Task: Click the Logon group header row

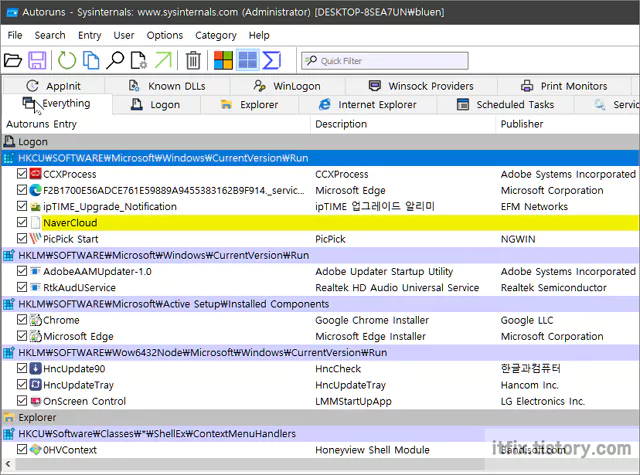Action: (320, 142)
